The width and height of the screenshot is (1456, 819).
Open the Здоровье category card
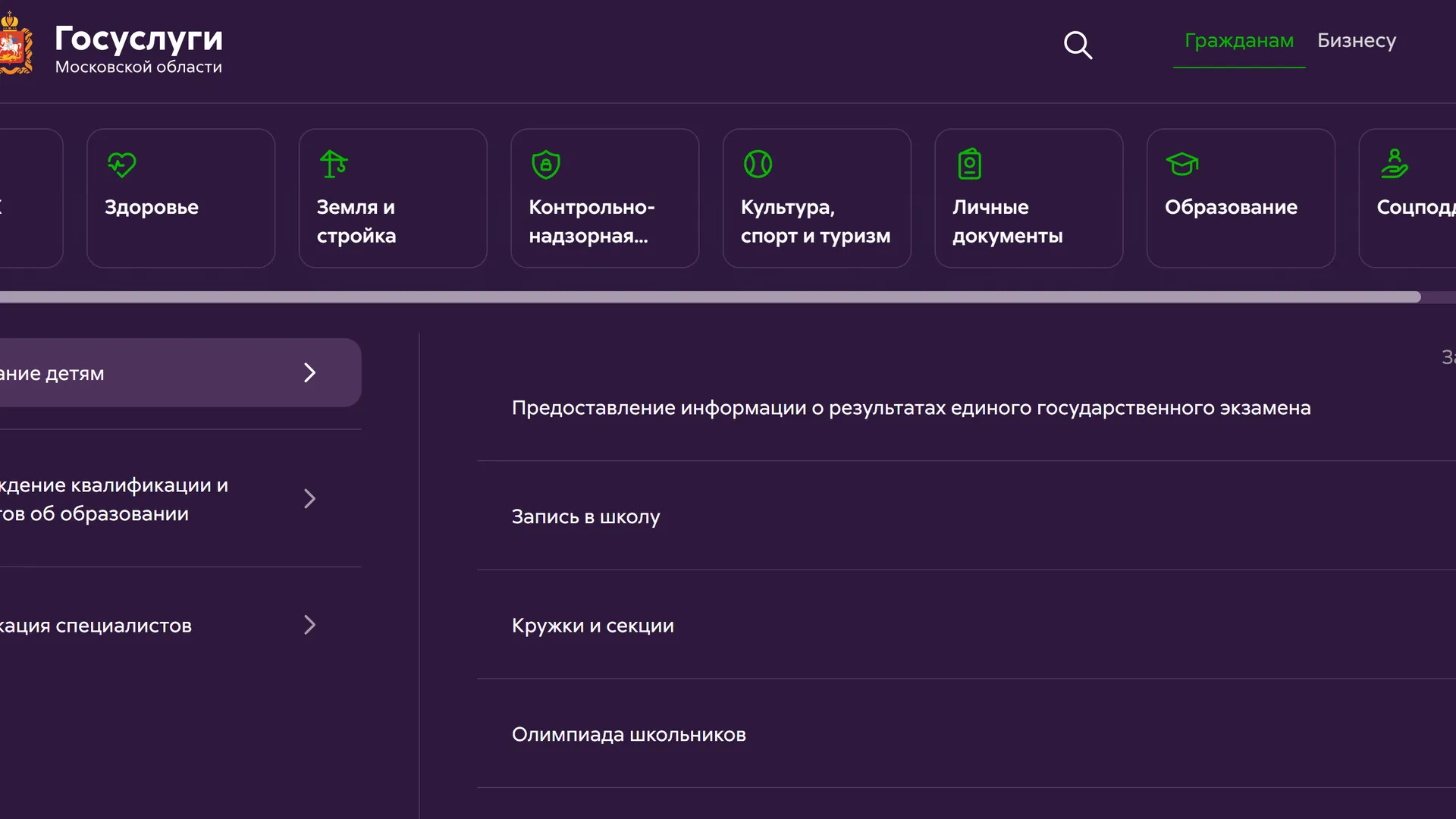tap(180, 198)
